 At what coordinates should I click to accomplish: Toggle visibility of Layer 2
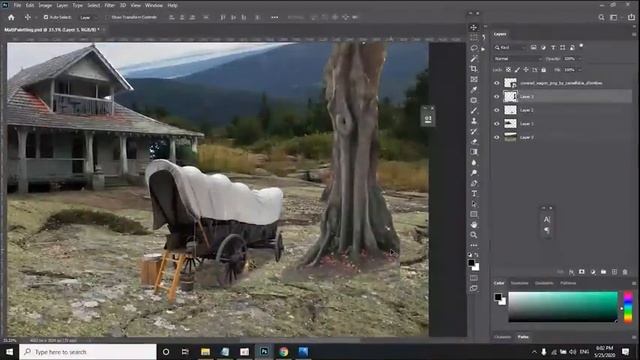coord(497,110)
